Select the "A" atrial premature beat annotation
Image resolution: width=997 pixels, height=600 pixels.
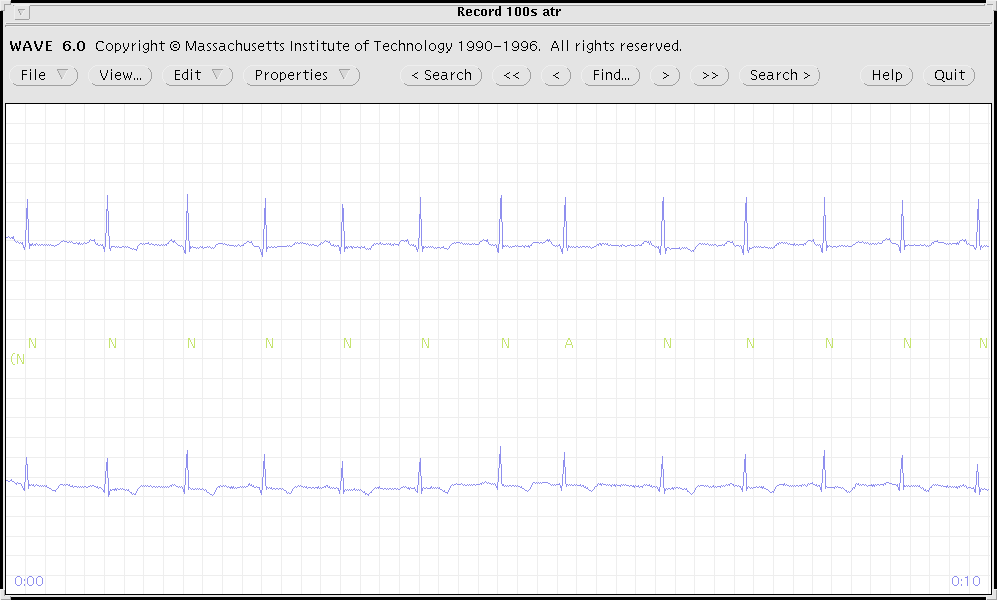[x=568, y=343]
